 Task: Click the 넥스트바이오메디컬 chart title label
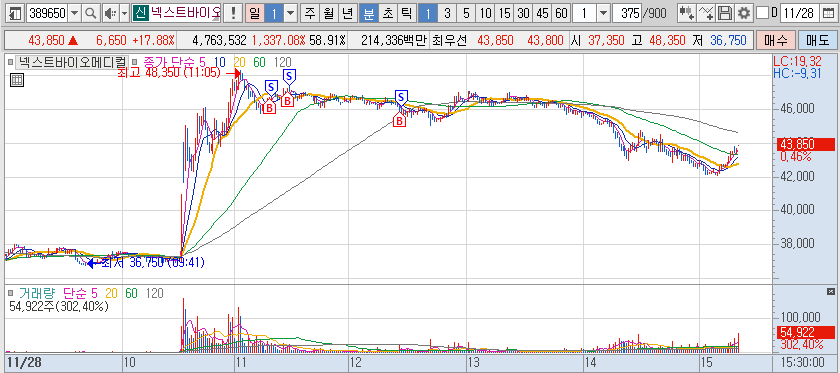coord(72,62)
